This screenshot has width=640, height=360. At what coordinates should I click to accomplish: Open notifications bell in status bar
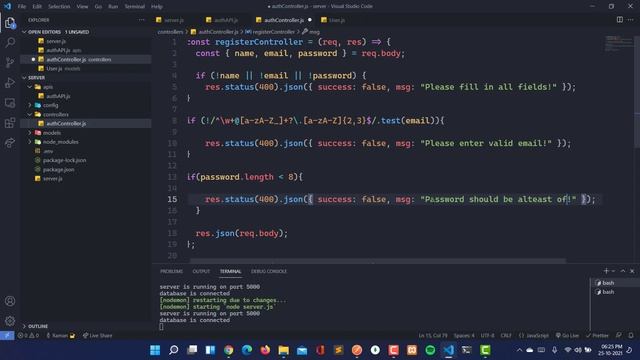(631, 336)
